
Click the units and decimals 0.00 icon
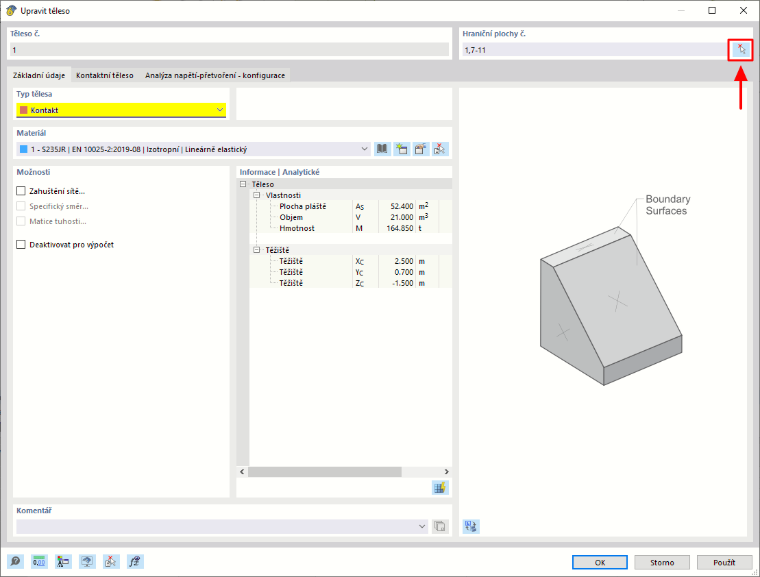(39, 561)
